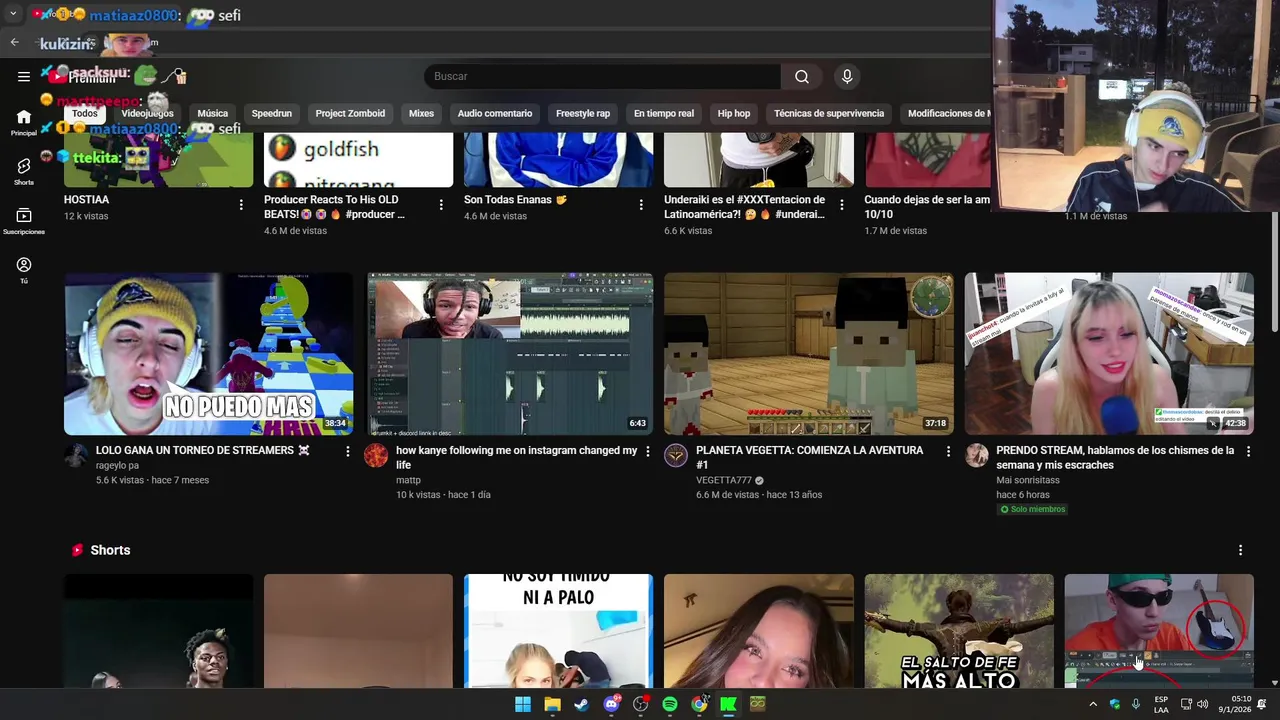
Task: Play the FL Studio 6:43 thumbnail video
Action: 510,354
